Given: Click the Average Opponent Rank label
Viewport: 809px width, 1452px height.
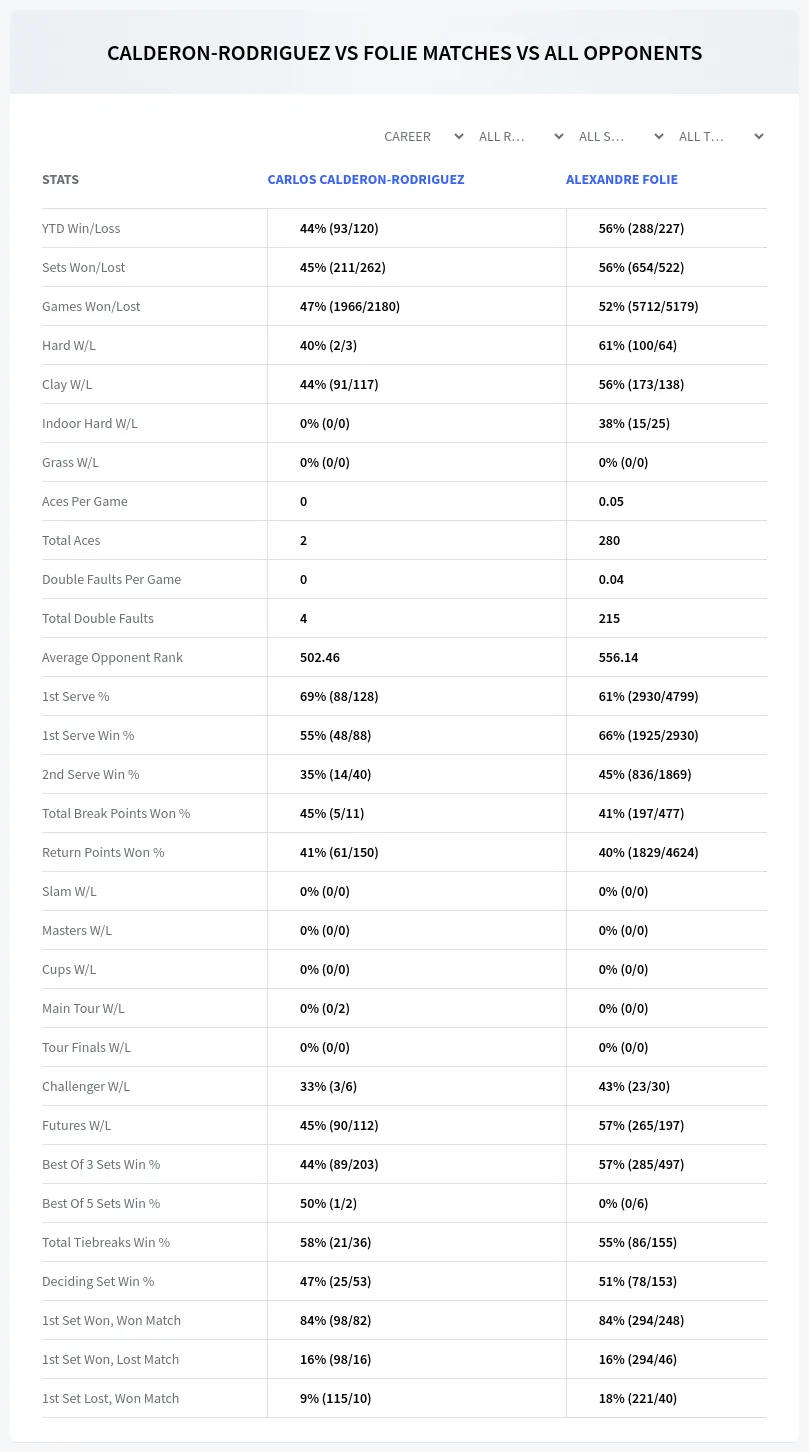Looking at the screenshot, I should click(x=112, y=658).
